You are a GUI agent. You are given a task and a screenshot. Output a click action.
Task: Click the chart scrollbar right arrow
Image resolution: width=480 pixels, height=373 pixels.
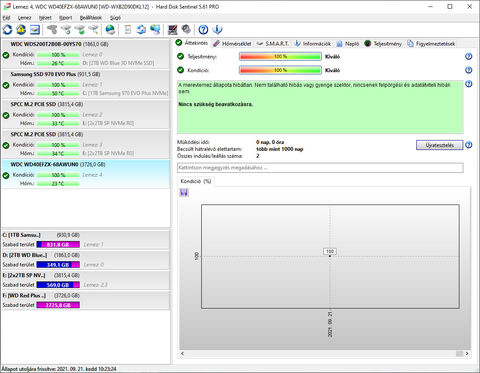coord(467,353)
